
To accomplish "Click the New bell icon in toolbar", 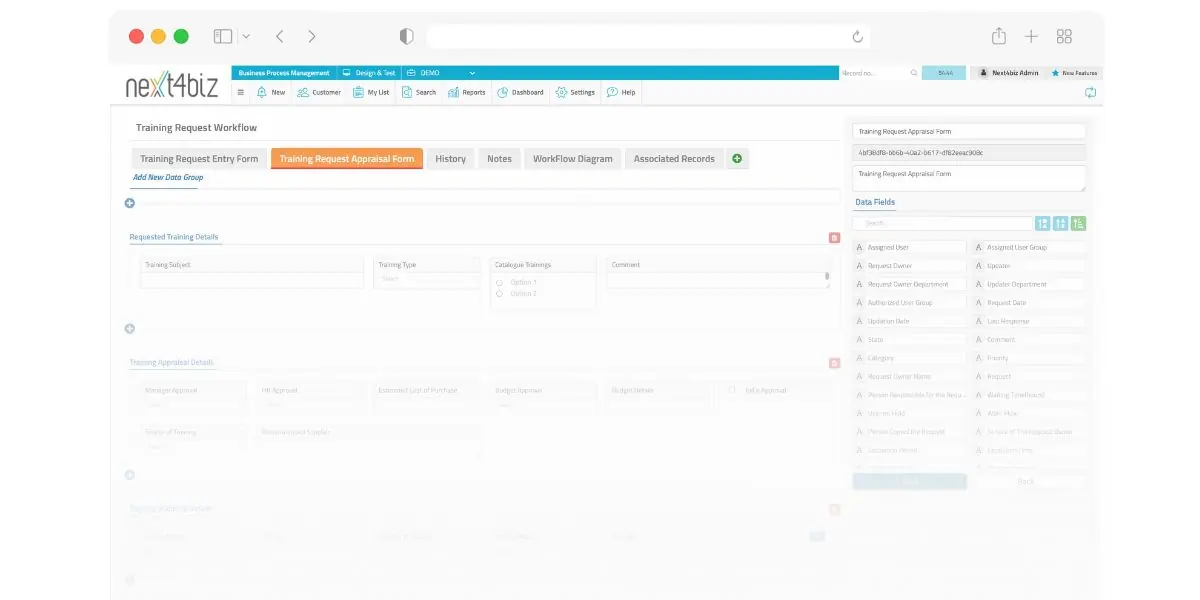I will tap(262, 92).
